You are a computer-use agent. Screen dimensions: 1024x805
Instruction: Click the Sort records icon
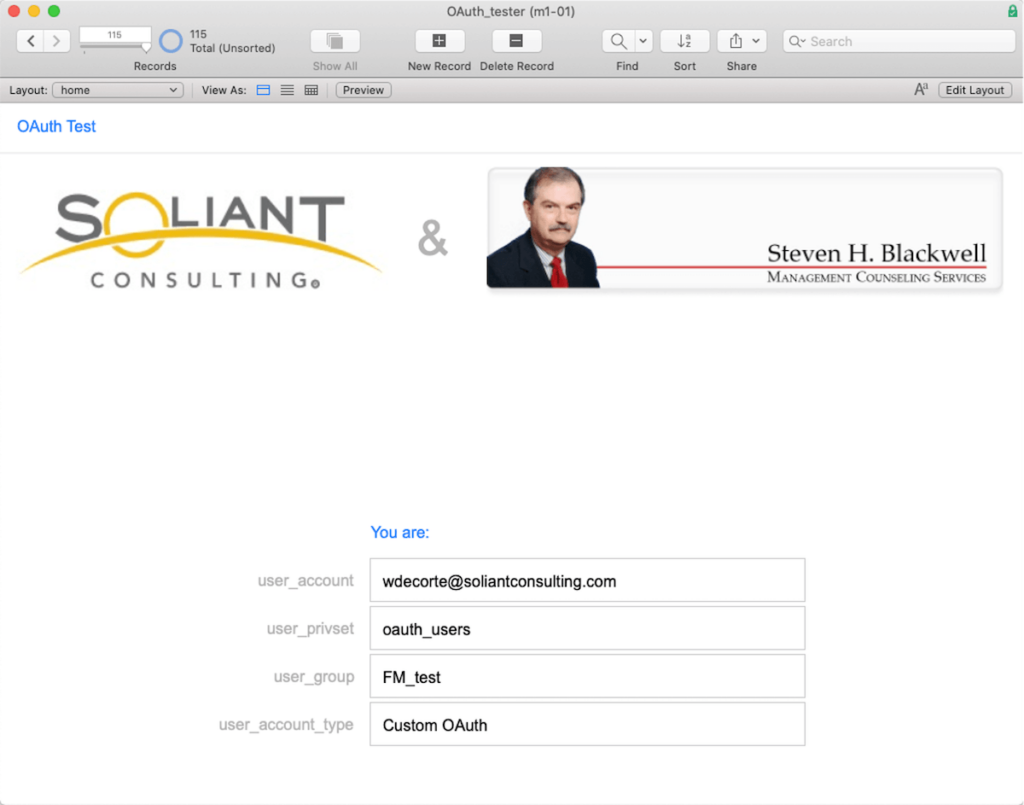click(684, 41)
